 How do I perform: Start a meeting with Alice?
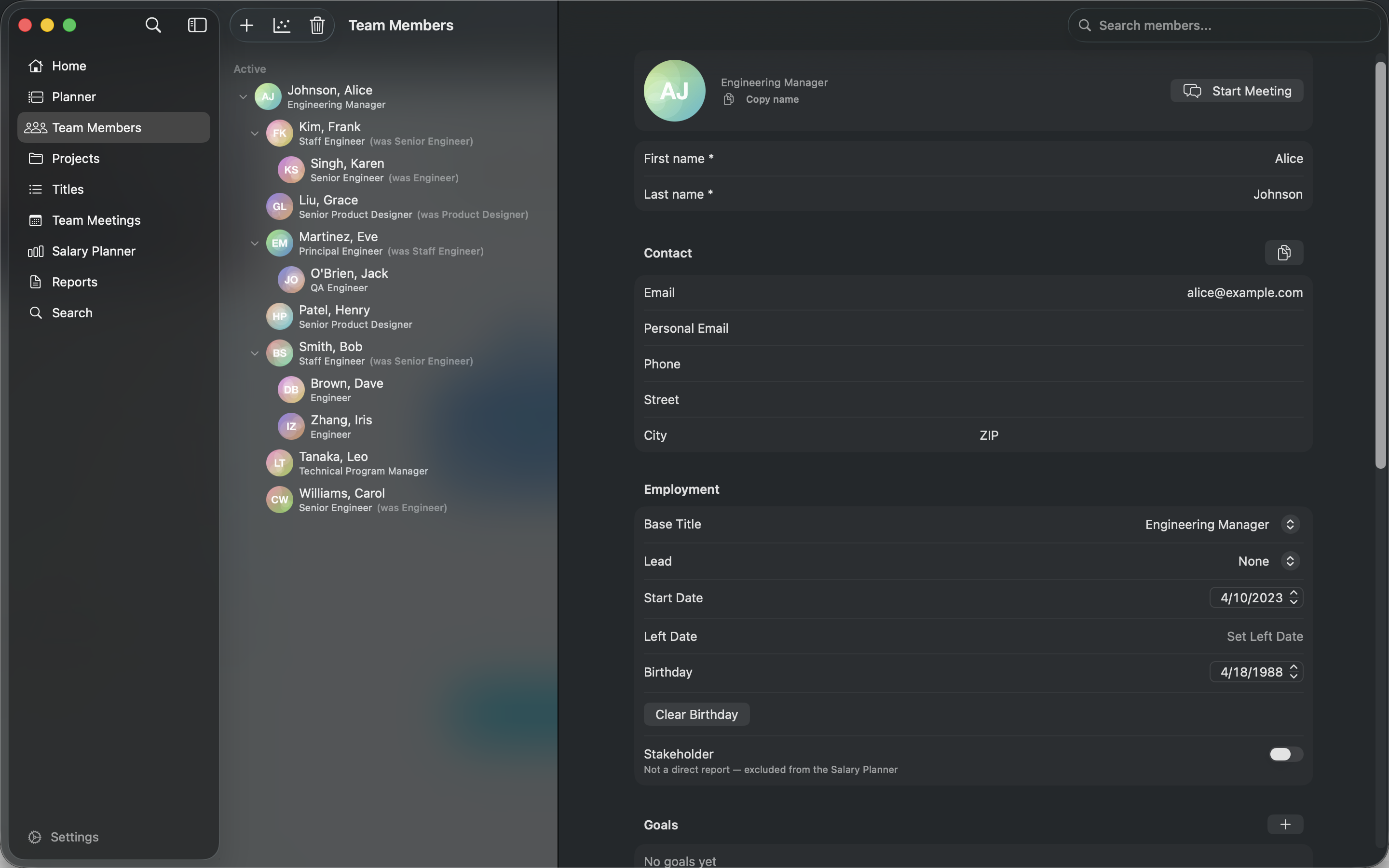[x=1236, y=91]
